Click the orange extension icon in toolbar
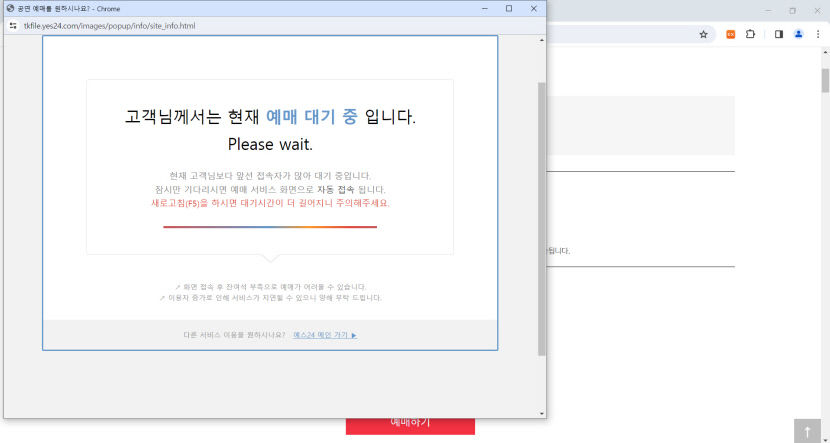The width and height of the screenshot is (830, 443). click(731, 34)
